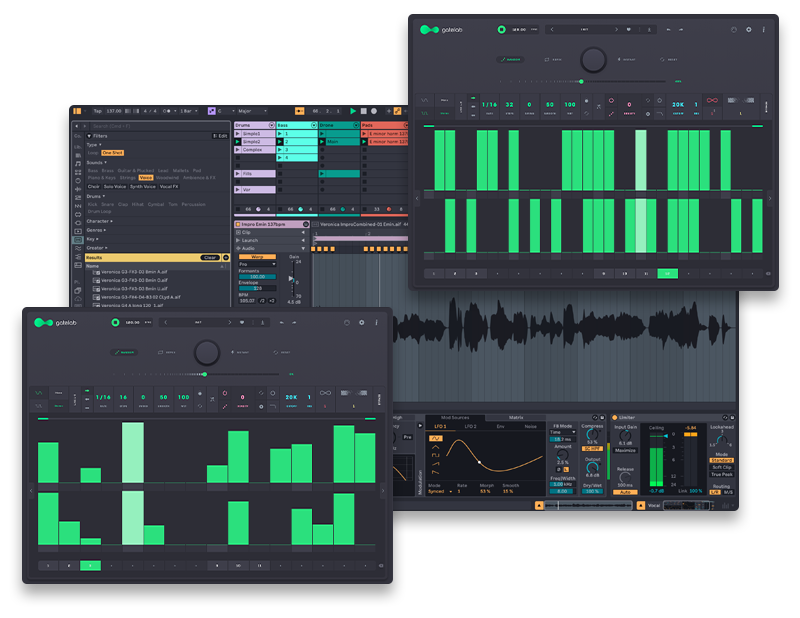Click the Maximize button in Limiter
Image resolution: width=800 pixels, height=618 pixels.
click(x=625, y=449)
